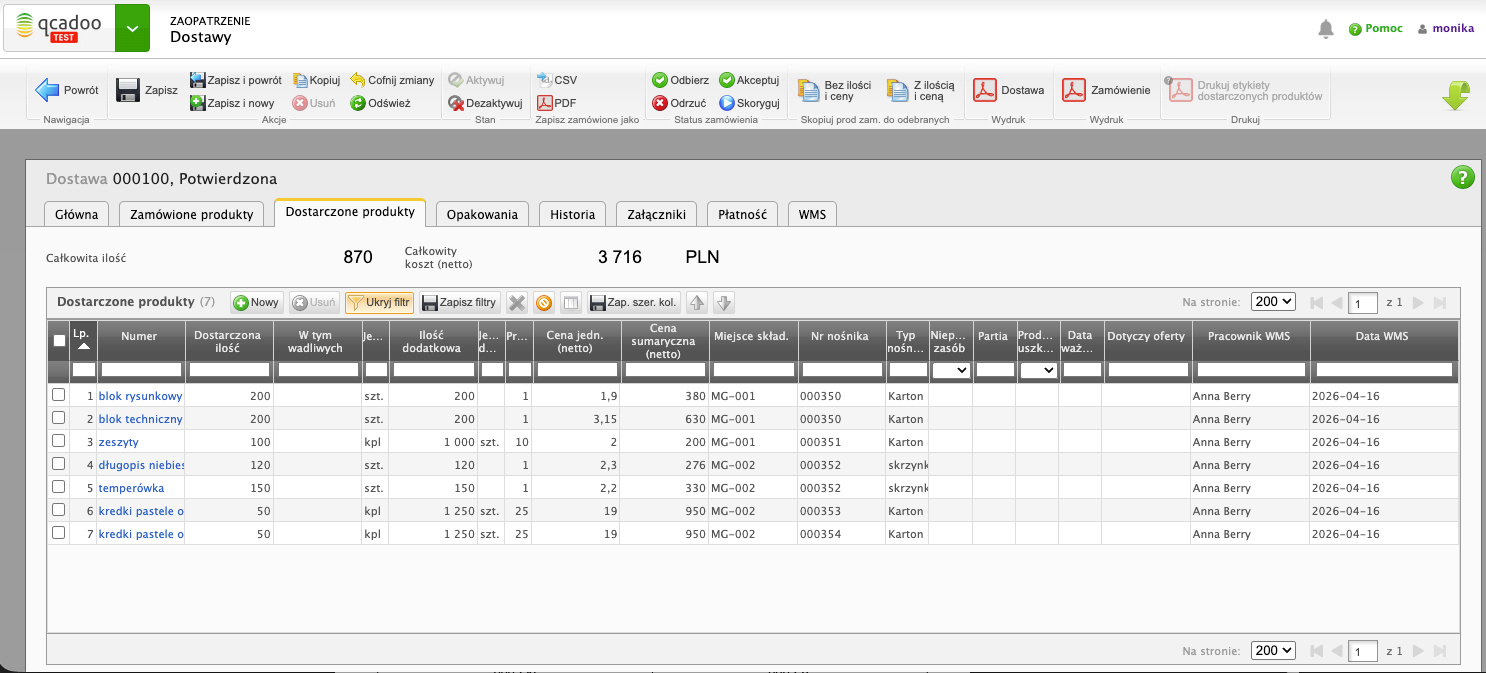Image resolution: width=1486 pixels, height=673 pixels.
Task: Open the Załączniki tab
Action: pos(656,214)
